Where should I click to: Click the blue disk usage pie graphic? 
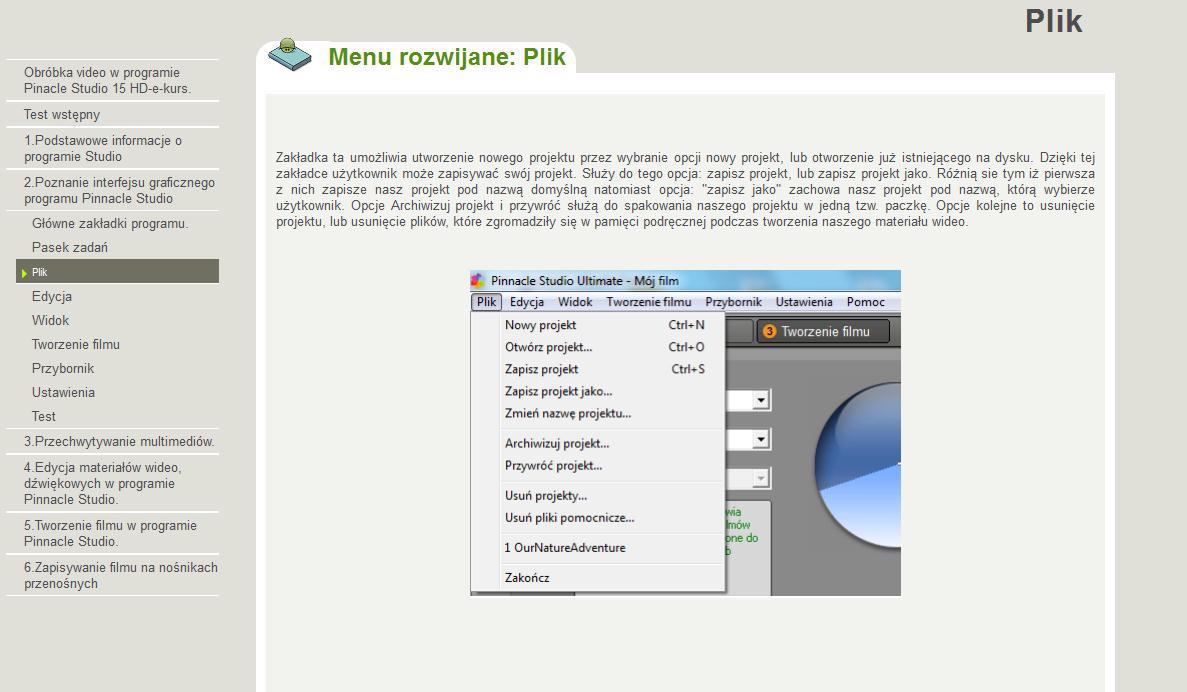point(859,464)
